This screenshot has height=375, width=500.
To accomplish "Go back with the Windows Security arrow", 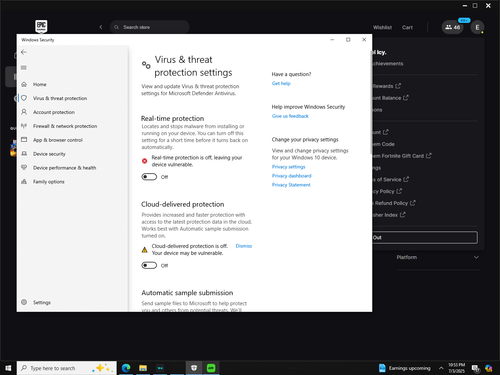I will click(x=24, y=52).
